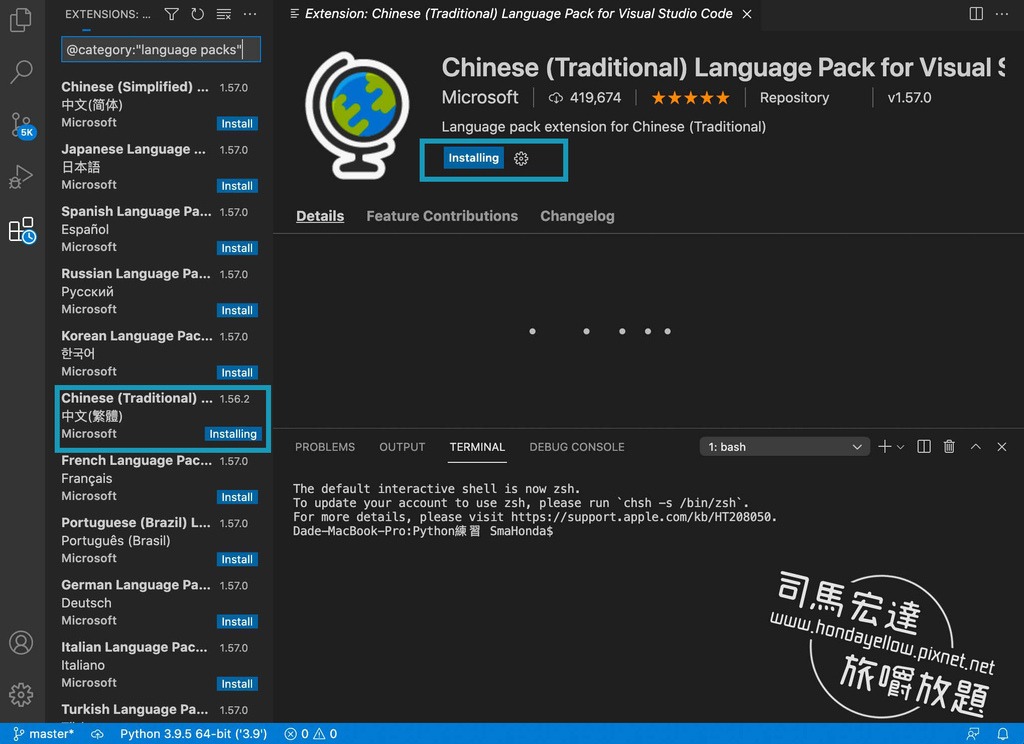Open notifications bell in status bar
Screen dimensions: 1024x744
1002,734
